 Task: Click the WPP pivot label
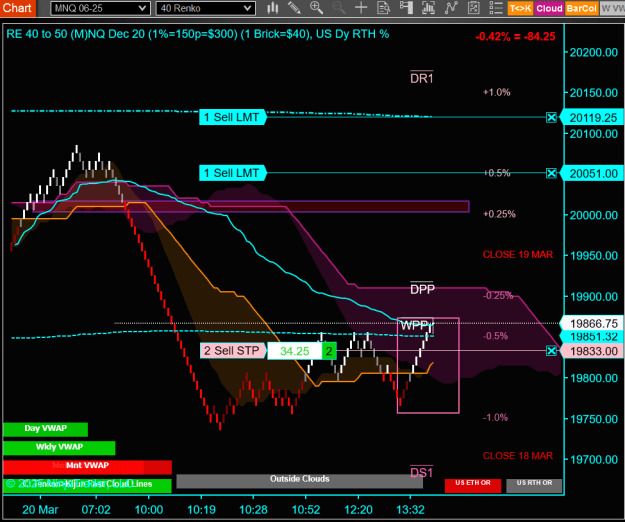[415, 326]
